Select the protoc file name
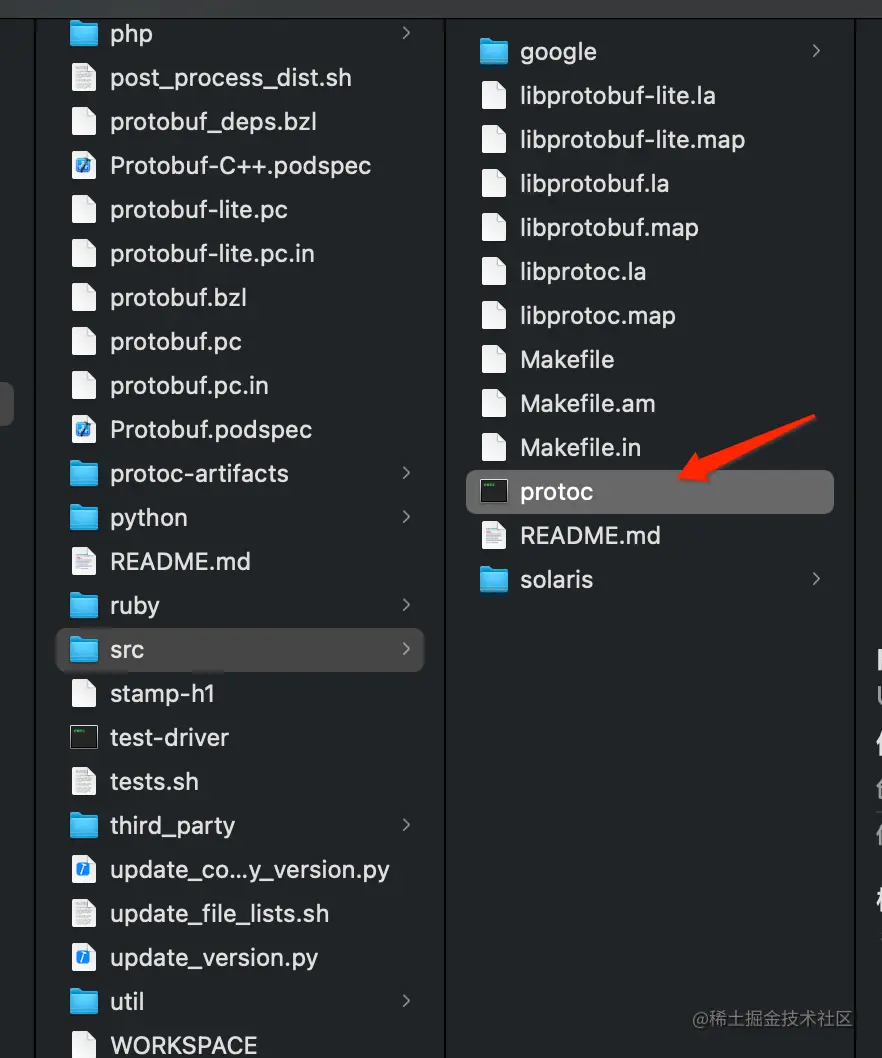Image resolution: width=882 pixels, height=1058 pixels. (557, 492)
